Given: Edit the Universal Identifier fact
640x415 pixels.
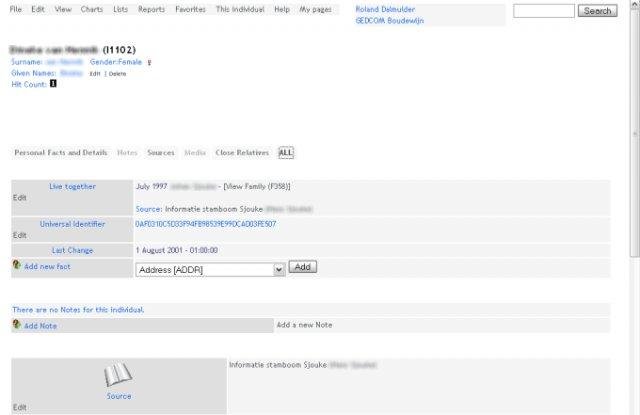Looking at the screenshot, I should (20, 235).
